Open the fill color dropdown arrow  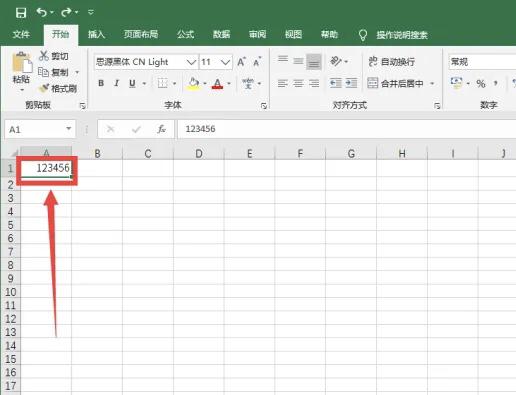[205, 83]
